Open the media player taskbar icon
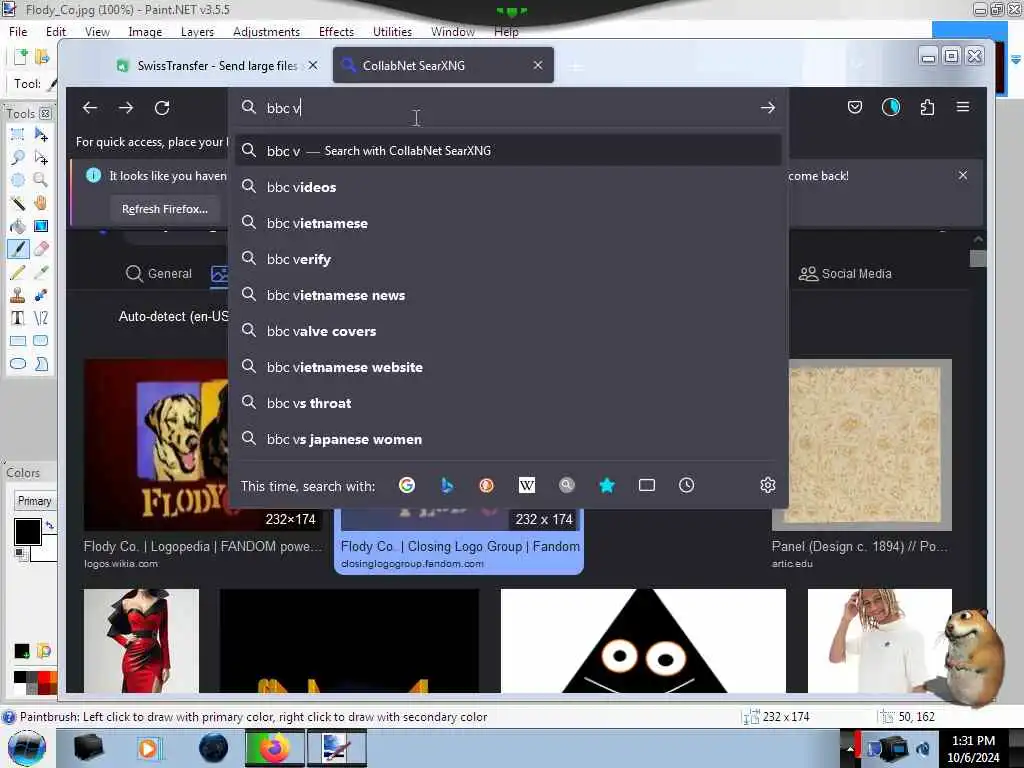The height and width of the screenshot is (768, 1024). tap(148, 748)
